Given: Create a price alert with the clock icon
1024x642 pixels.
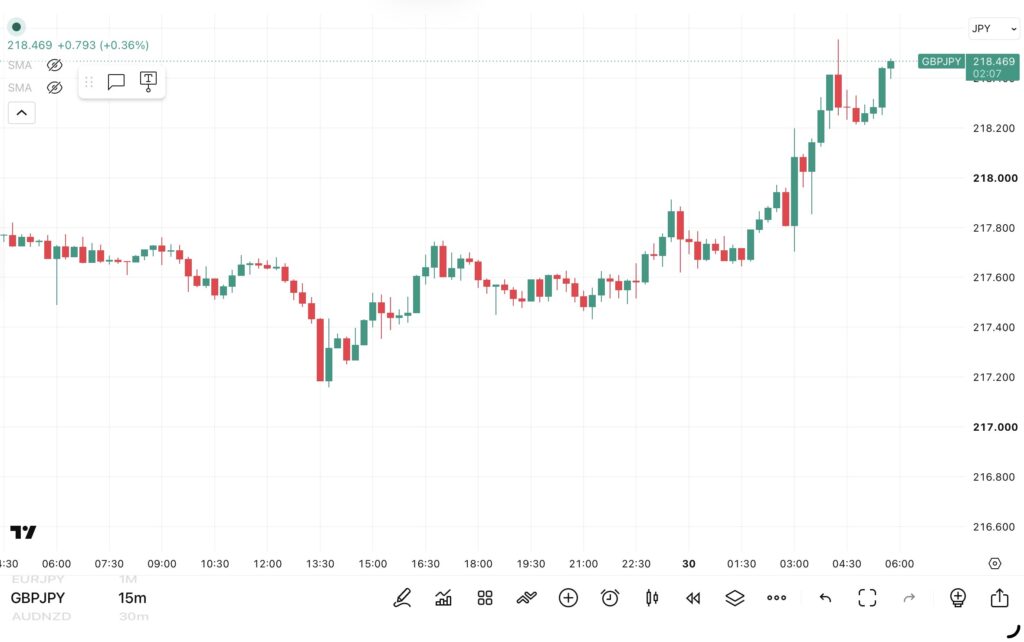Looking at the screenshot, I should click(x=610, y=598).
